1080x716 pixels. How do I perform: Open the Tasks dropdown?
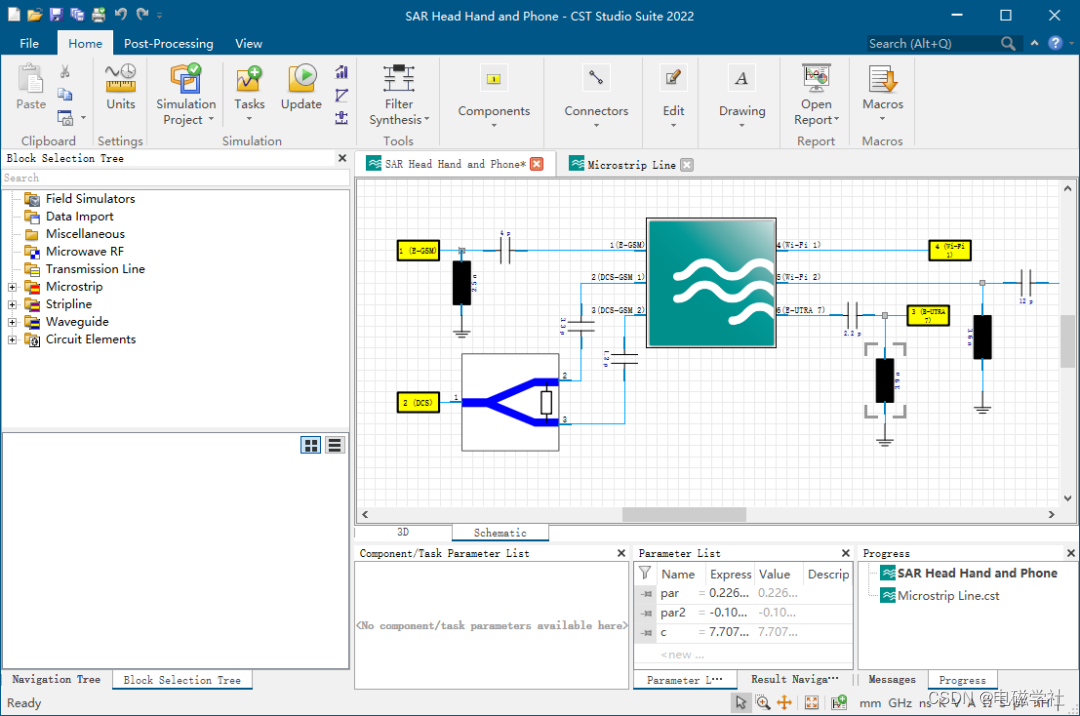tap(249, 94)
